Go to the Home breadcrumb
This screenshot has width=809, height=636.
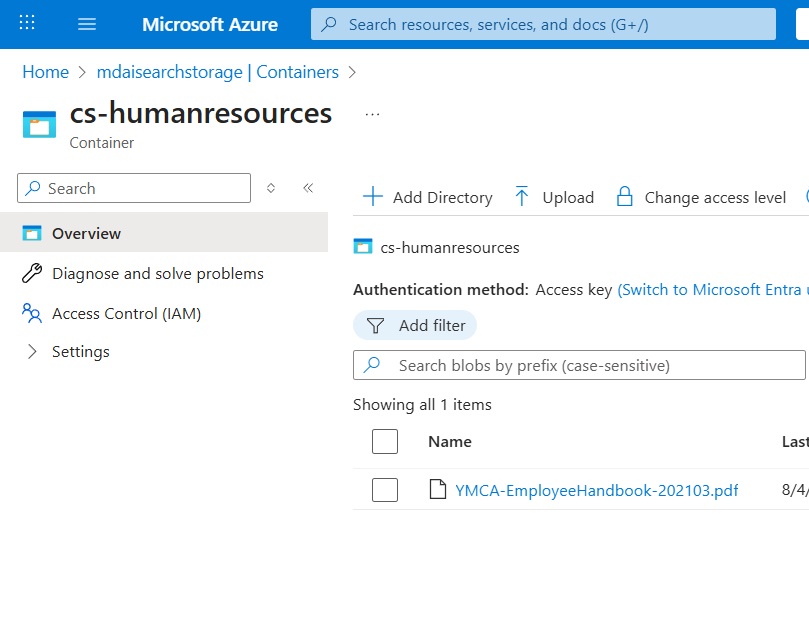point(45,72)
